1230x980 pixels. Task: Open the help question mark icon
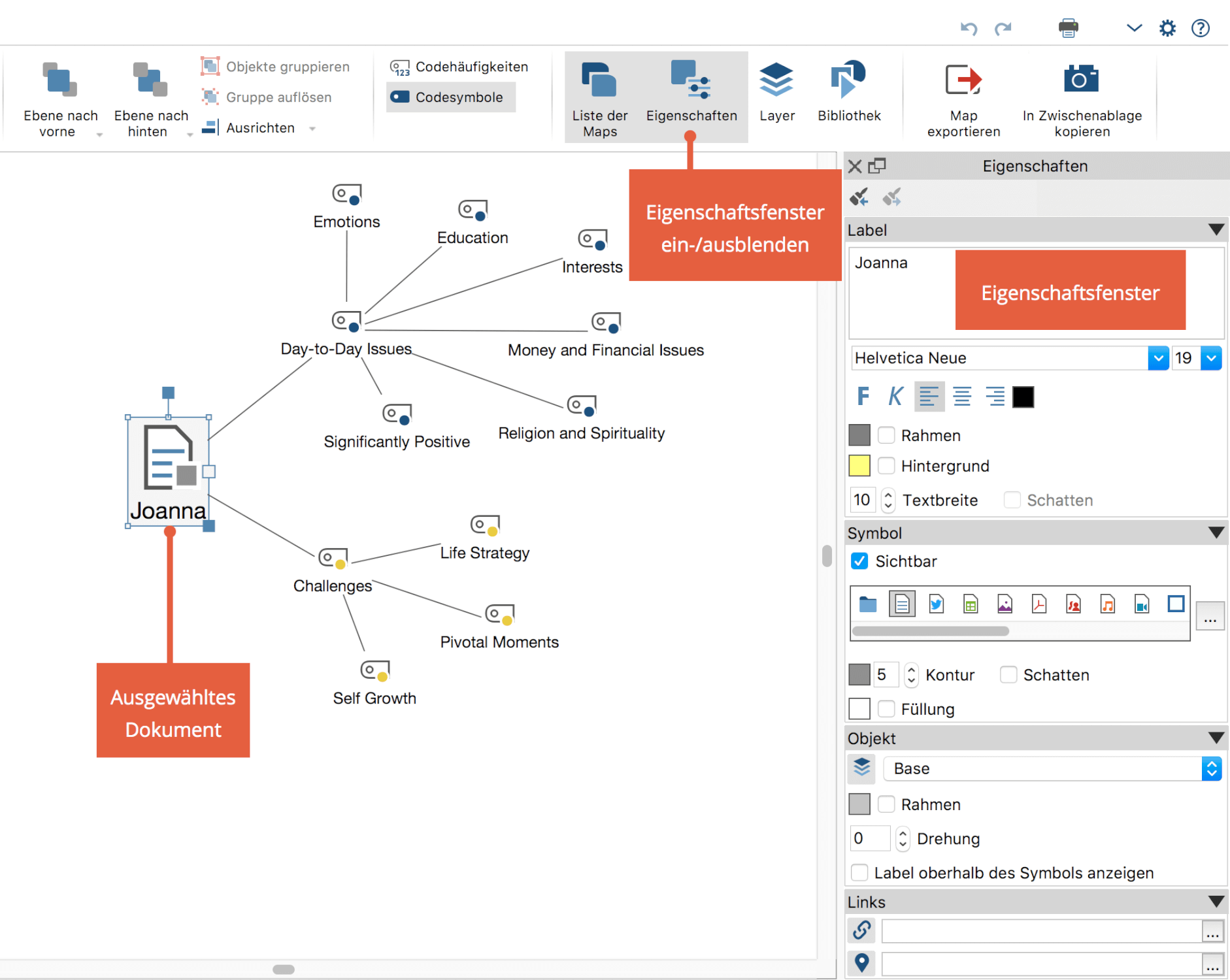[x=1201, y=28]
